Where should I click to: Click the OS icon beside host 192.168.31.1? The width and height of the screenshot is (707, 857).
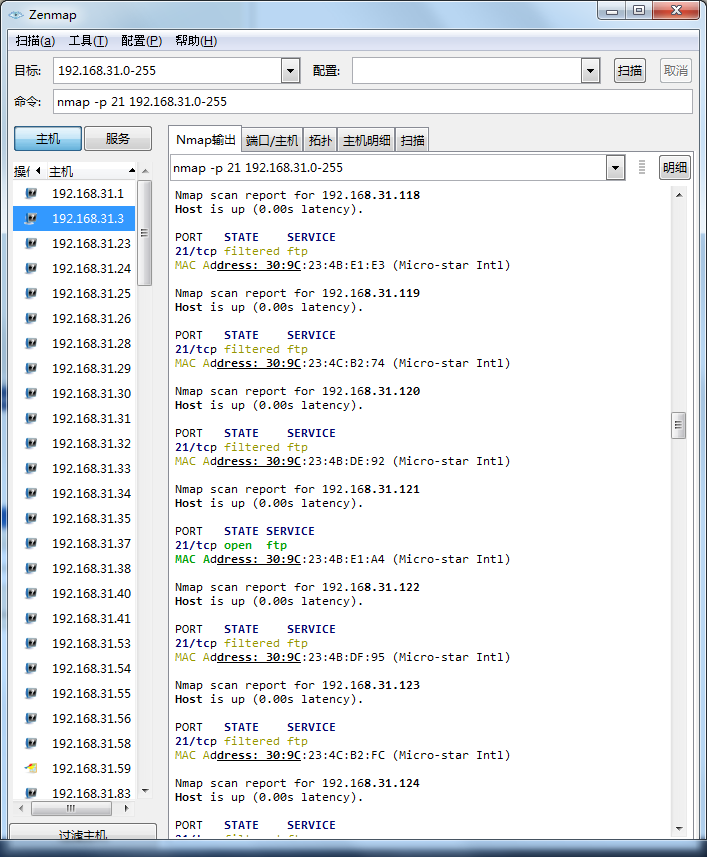(x=32, y=193)
